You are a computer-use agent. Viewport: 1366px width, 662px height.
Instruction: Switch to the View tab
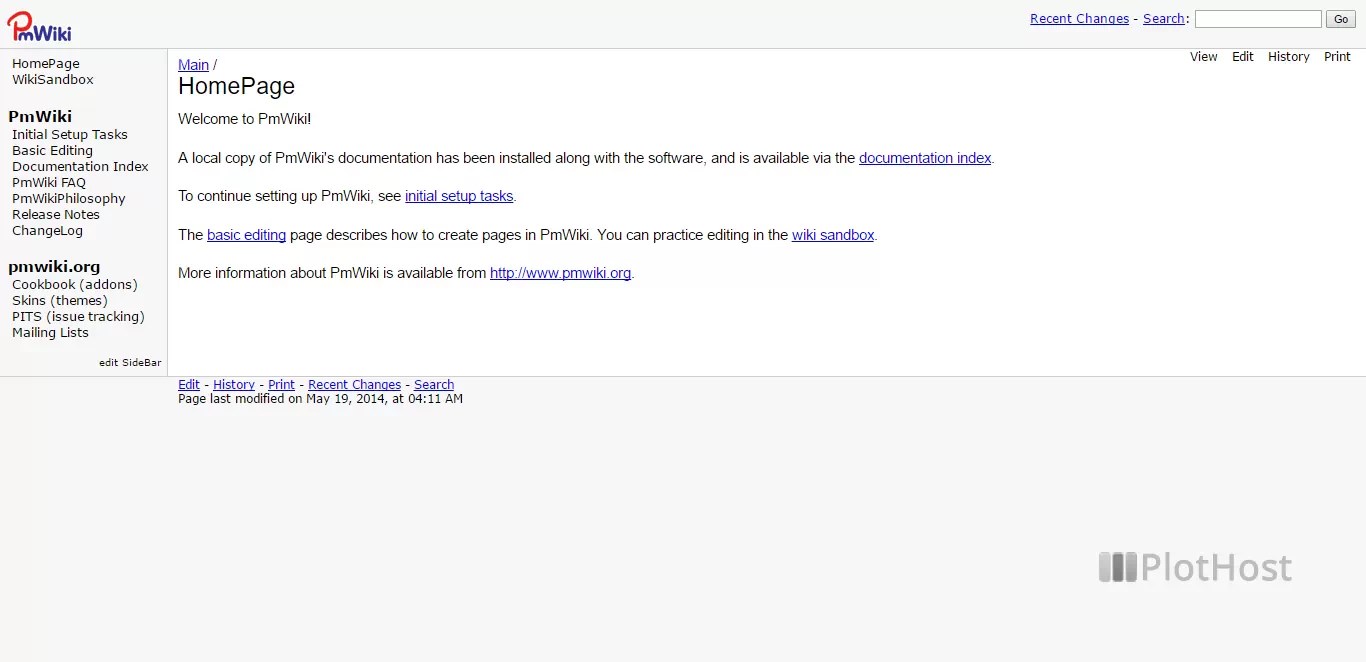[x=1203, y=57]
